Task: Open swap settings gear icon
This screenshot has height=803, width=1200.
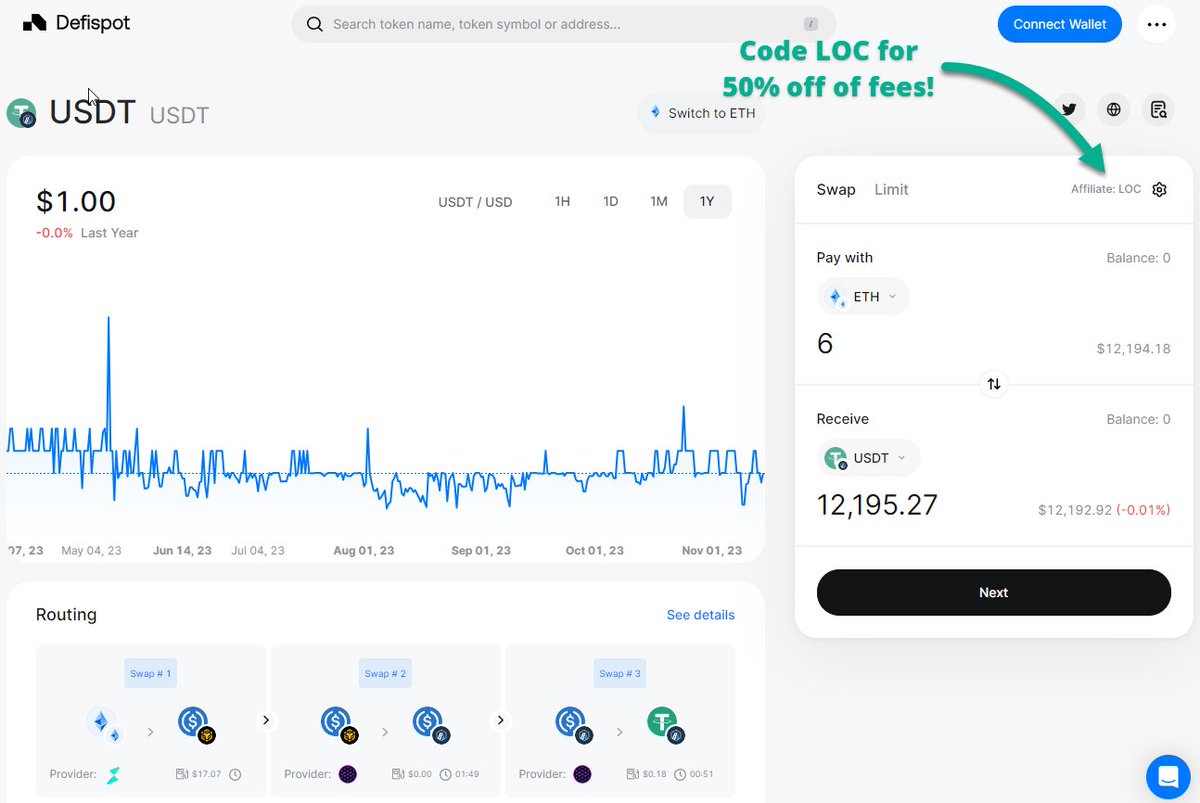Action: [1159, 189]
